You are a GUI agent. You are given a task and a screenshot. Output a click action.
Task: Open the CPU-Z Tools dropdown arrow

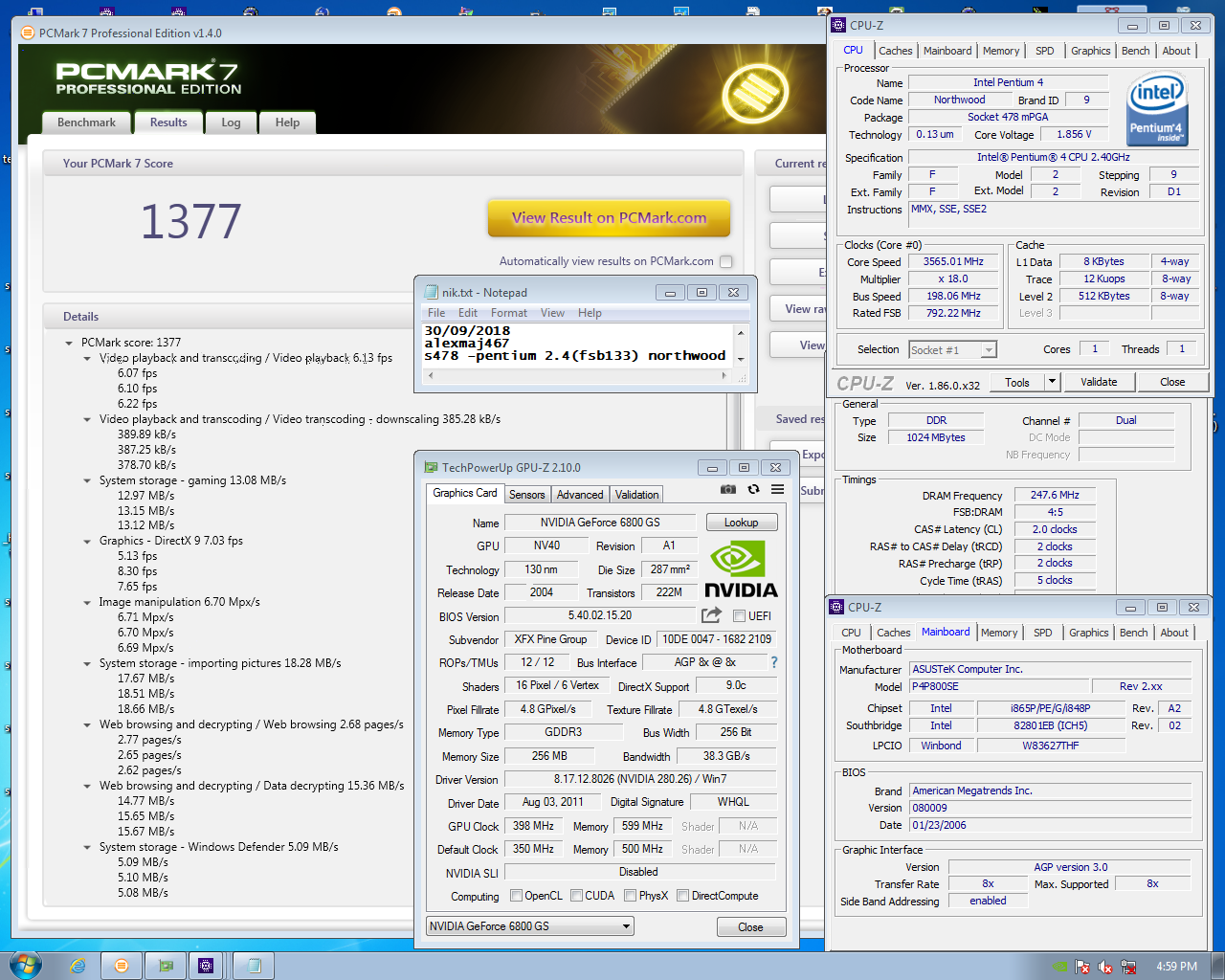tap(1052, 382)
